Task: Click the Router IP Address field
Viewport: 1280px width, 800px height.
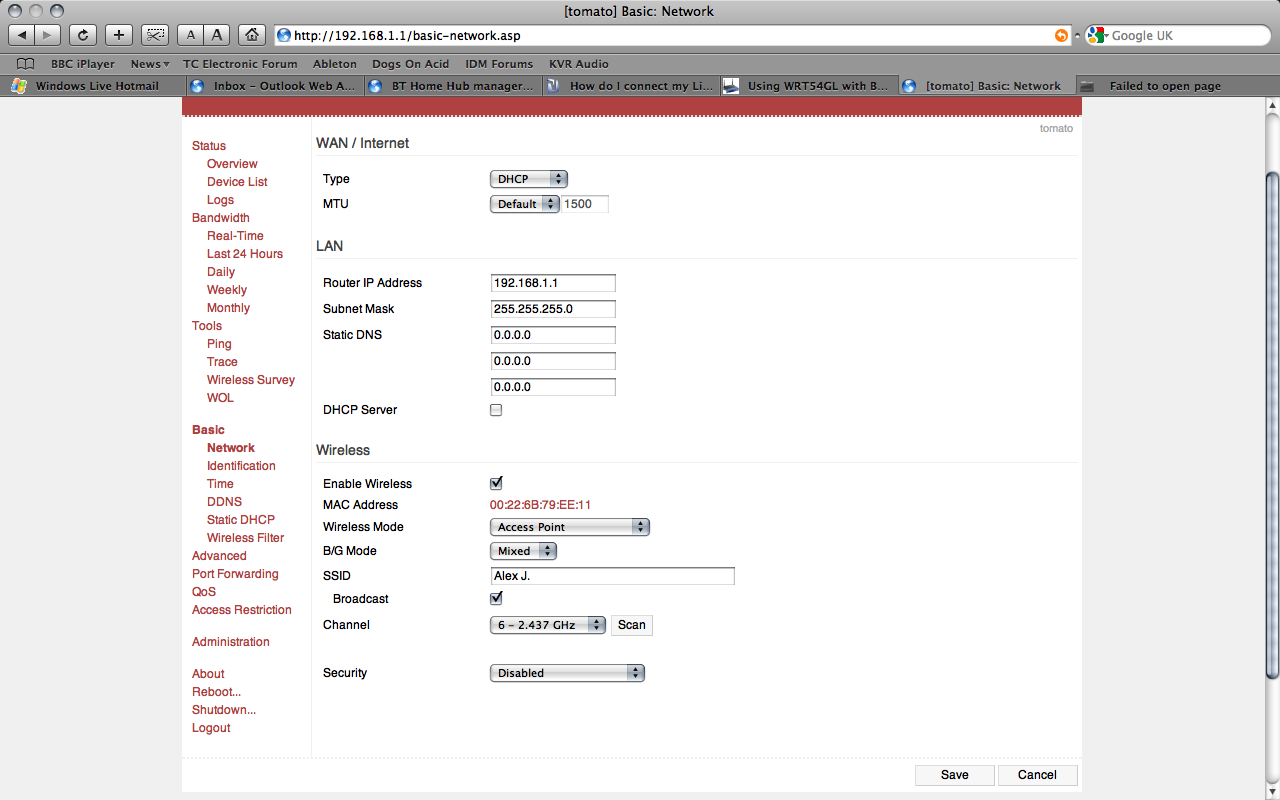Action: pyautogui.click(x=553, y=283)
